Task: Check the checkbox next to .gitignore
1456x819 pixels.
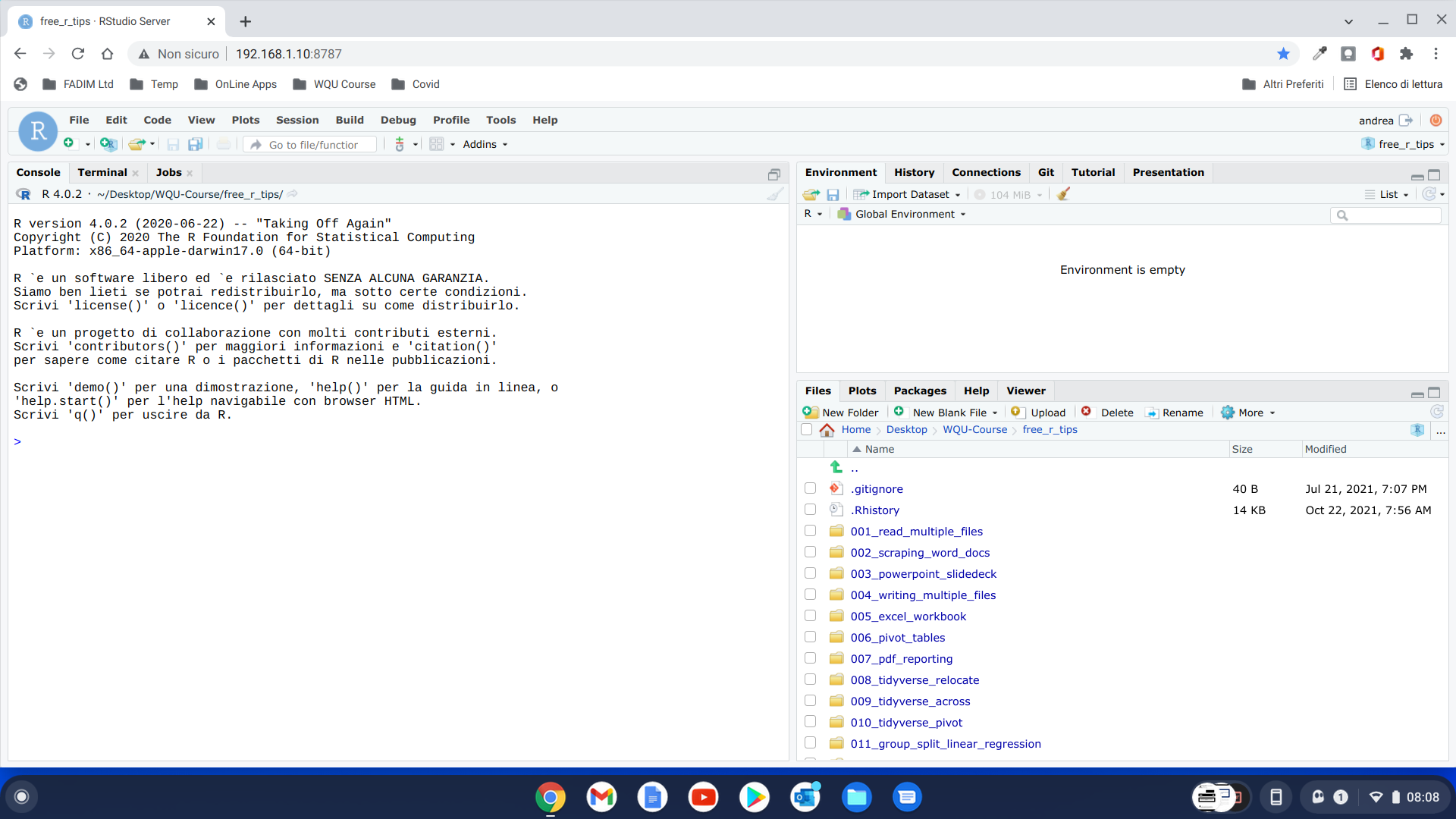Action: tap(810, 488)
